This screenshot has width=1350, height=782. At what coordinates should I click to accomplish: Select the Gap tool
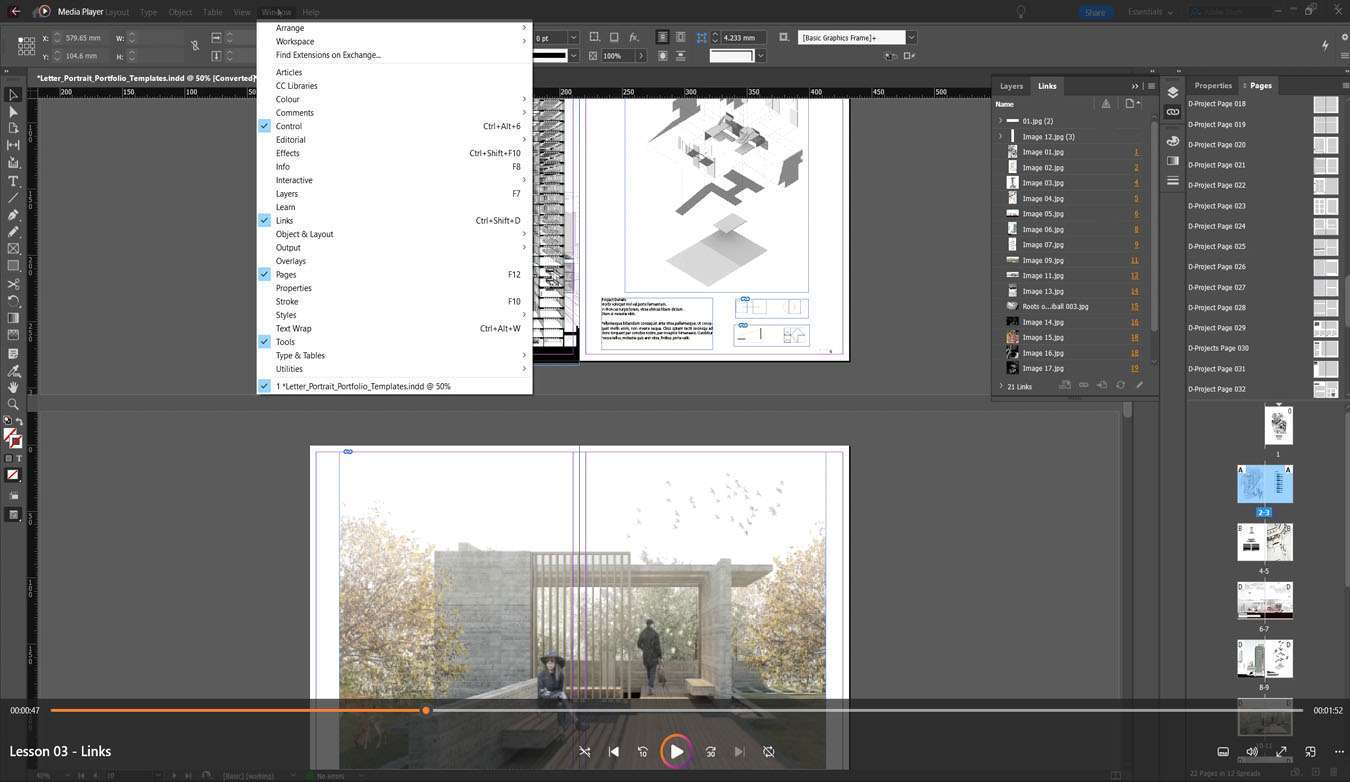pyautogui.click(x=13, y=145)
